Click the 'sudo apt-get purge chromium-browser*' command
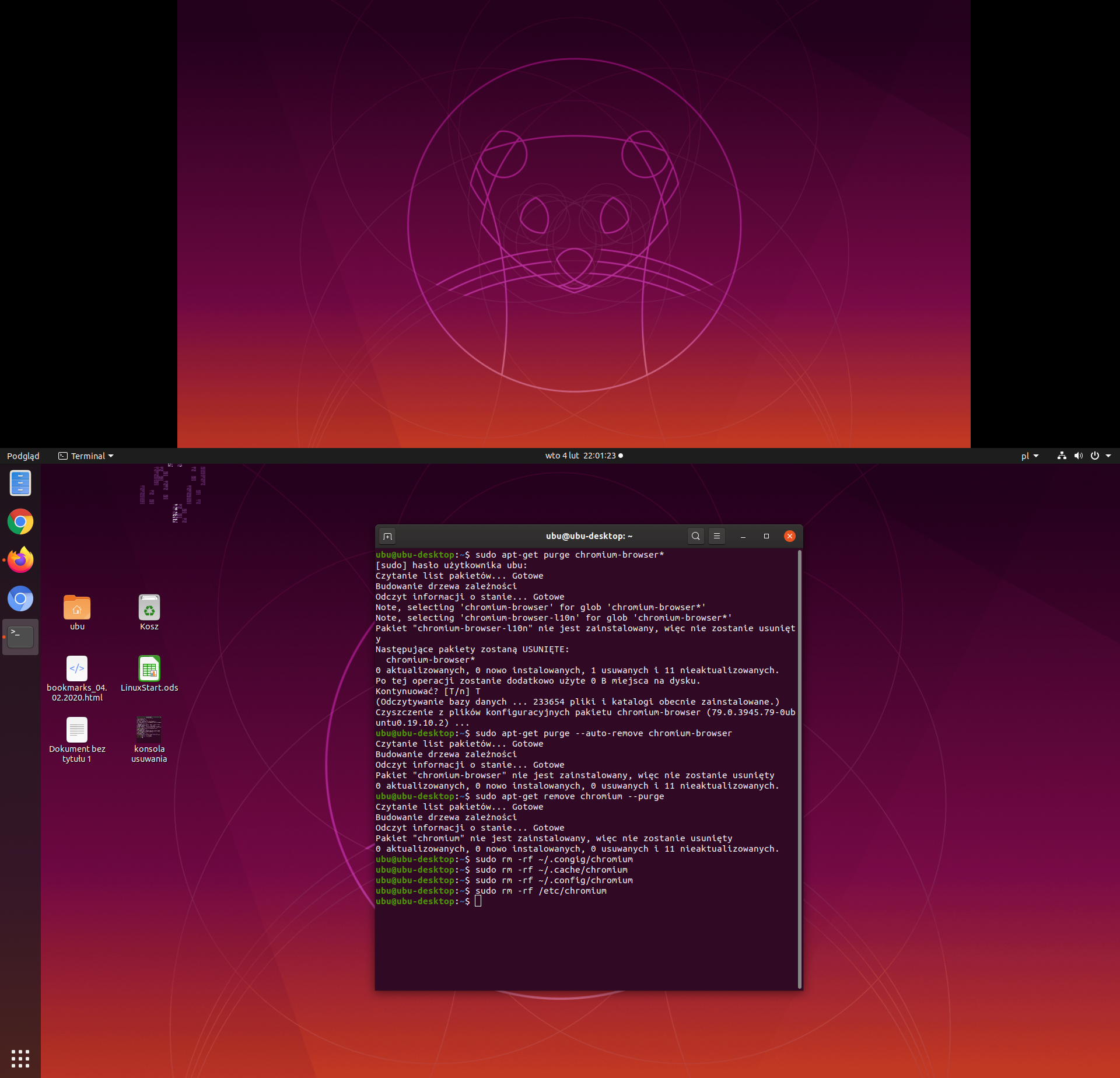 [569, 555]
